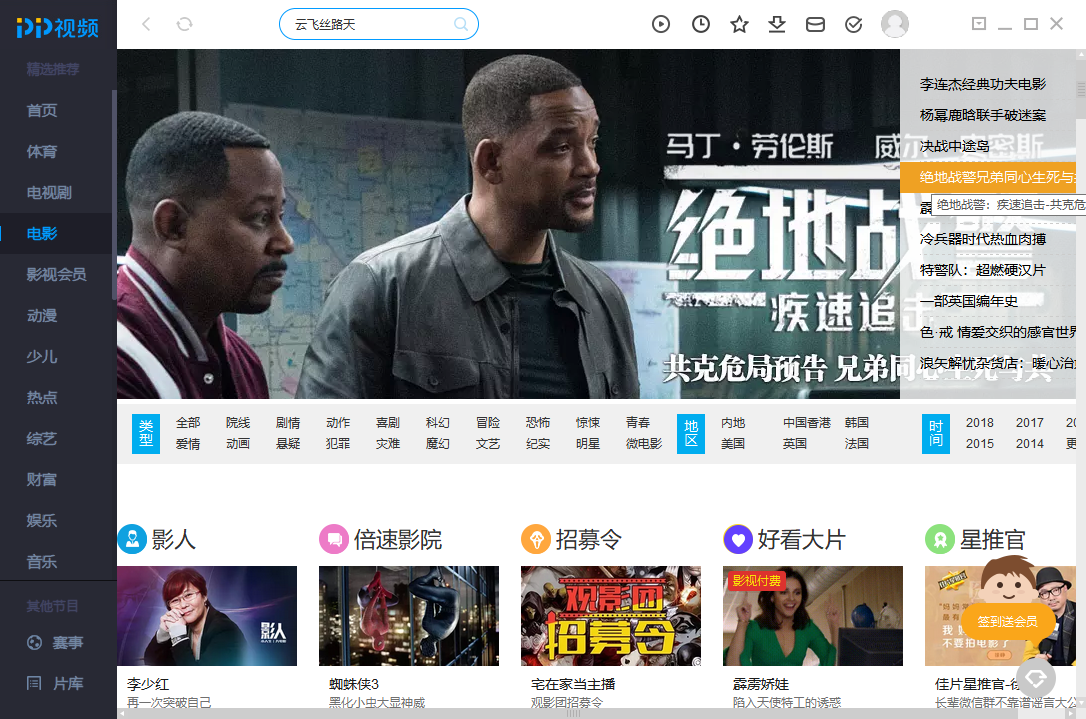Viewport: 1086px width, 719px height.
Task: Filter by genre 院线
Action: [x=238, y=423]
